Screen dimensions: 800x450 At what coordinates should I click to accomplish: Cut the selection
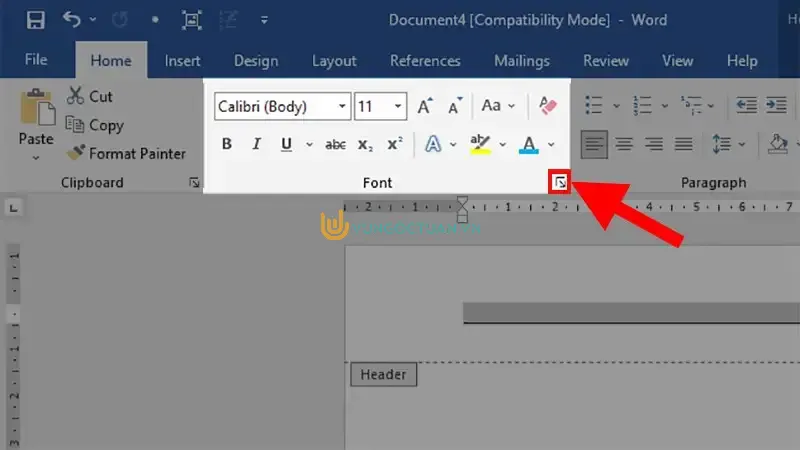89,96
